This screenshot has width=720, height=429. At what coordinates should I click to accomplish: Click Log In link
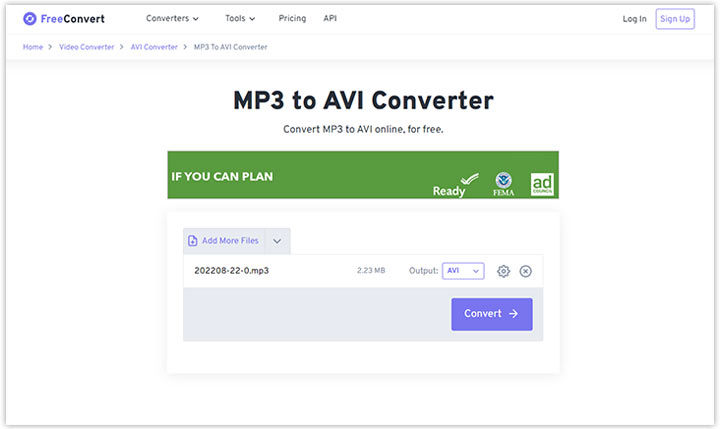pos(634,19)
